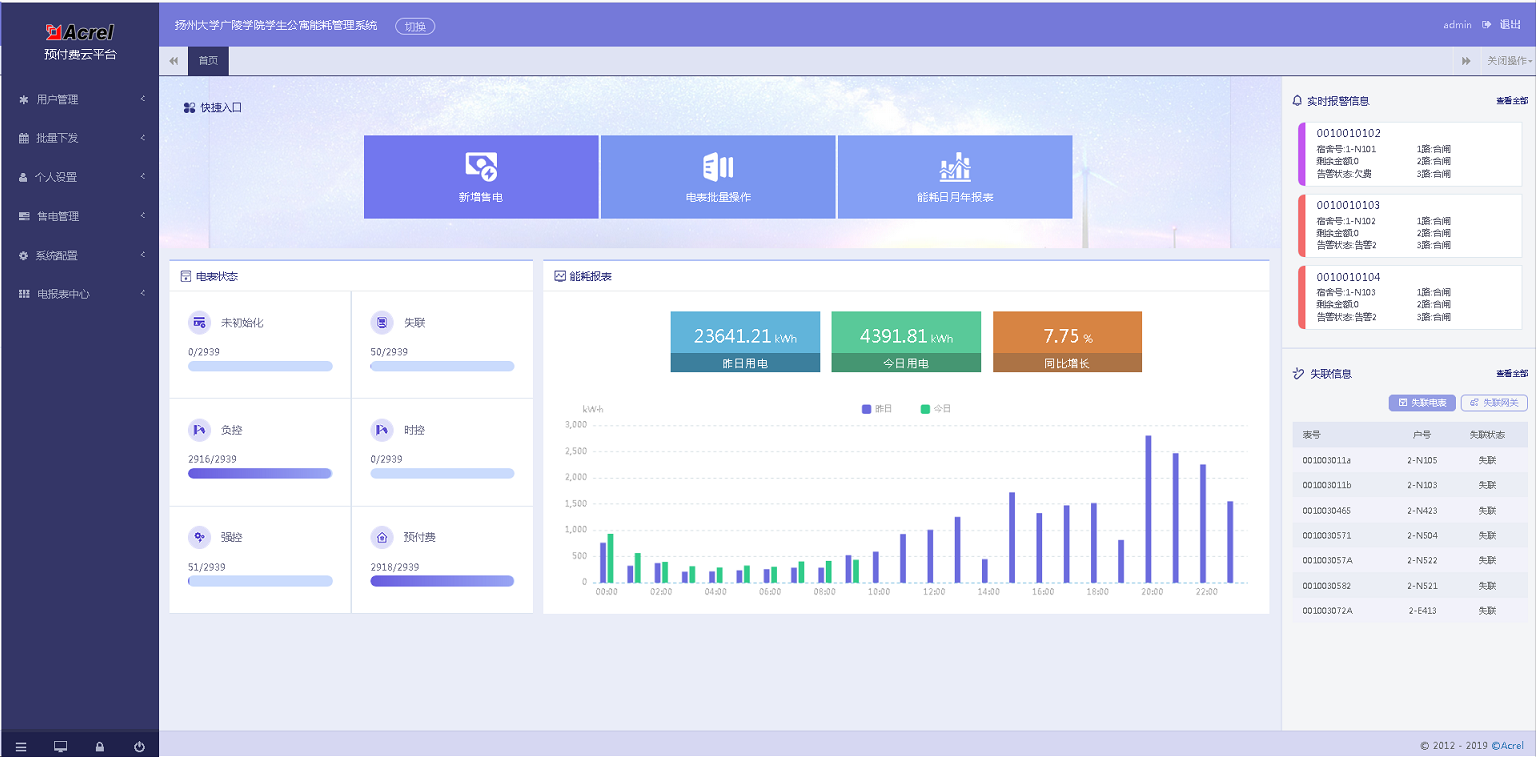
Task: Select the 首页 tab
Action: pyautogui.click(x=208, y=61)
